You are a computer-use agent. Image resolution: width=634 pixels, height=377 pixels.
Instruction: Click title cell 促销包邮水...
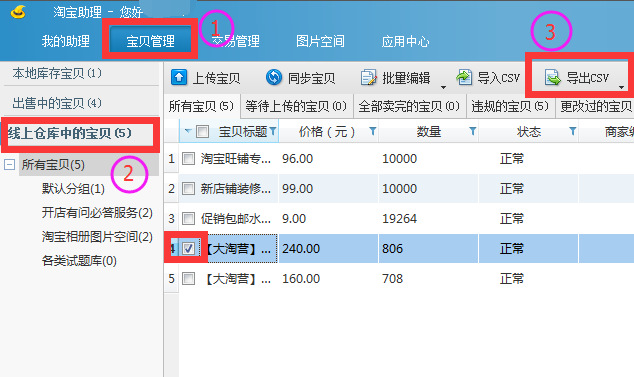tap(236, 218)
